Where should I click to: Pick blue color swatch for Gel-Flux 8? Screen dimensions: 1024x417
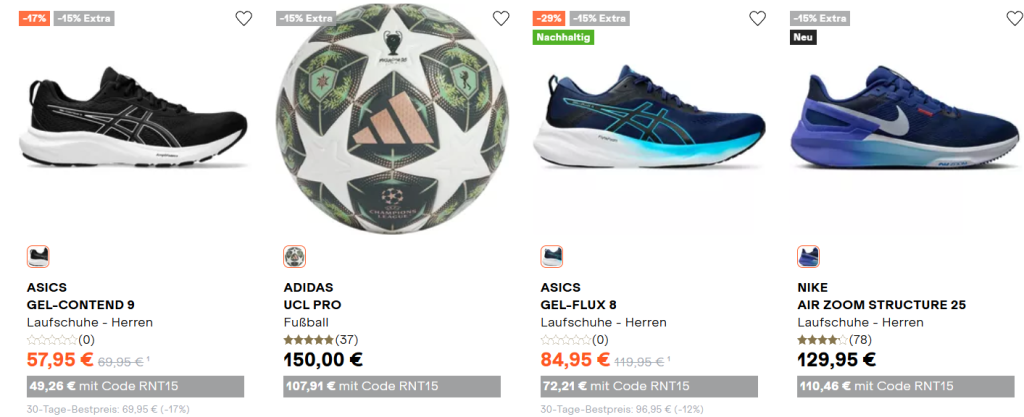coord(552,257)
